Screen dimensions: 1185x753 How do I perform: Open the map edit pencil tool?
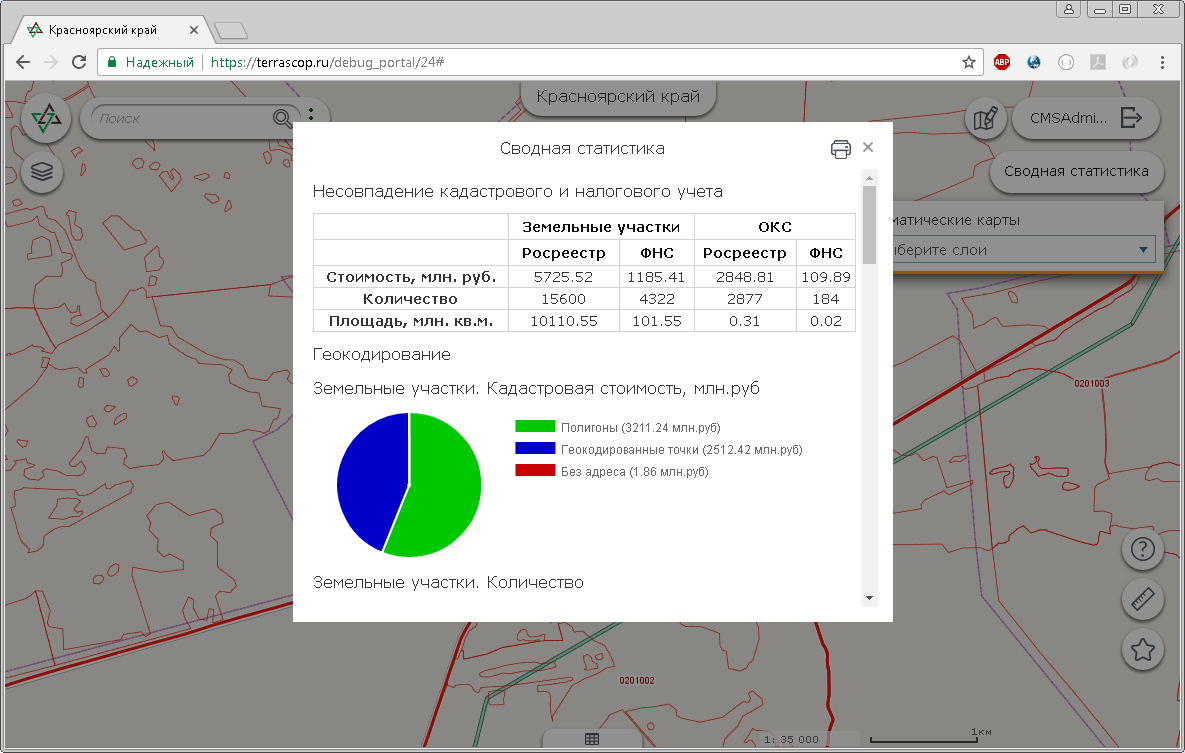coord(985,118)
